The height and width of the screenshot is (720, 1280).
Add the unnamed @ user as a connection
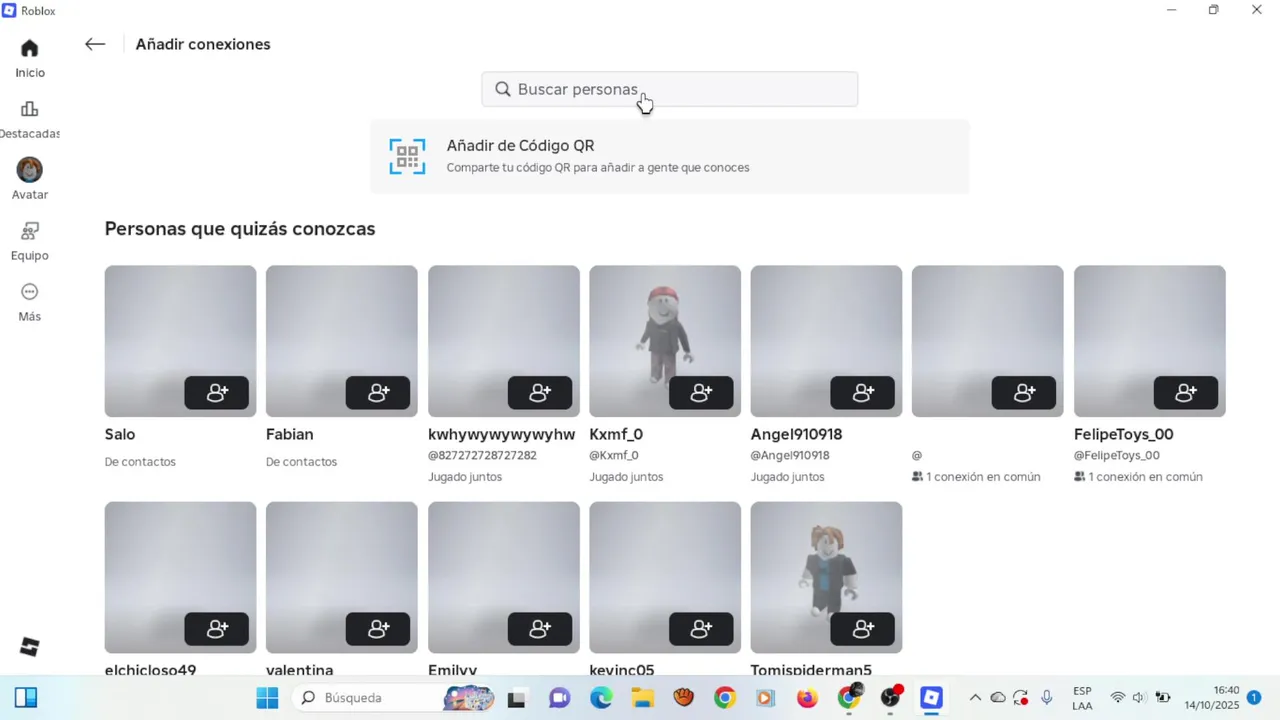click(1024, 393)
